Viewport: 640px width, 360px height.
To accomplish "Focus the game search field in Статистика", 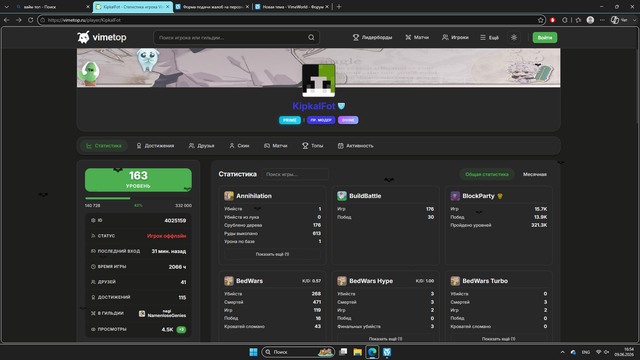I will tap(295, 174).
